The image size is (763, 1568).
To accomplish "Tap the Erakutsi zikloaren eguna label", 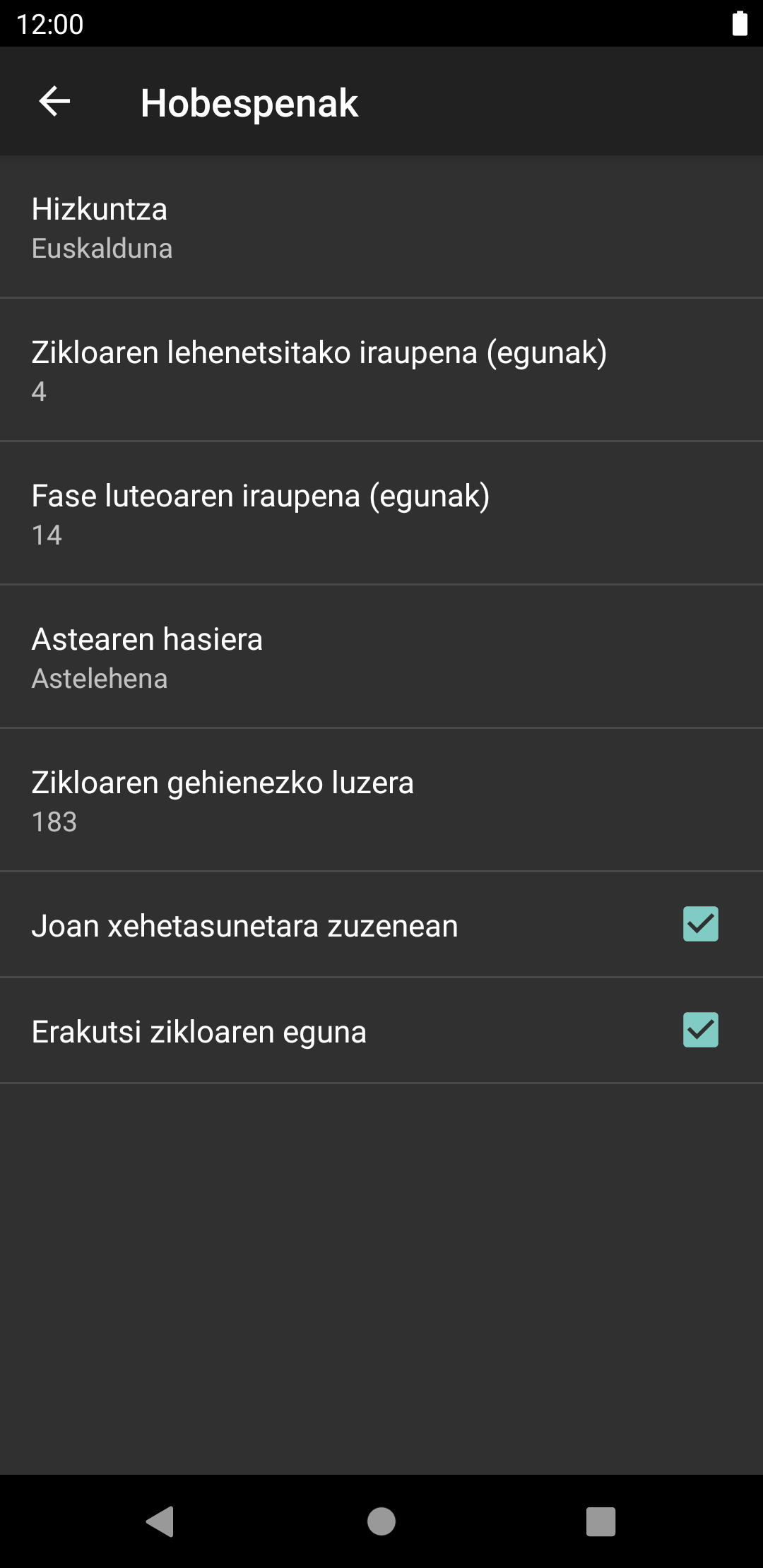I will 199,1032.
